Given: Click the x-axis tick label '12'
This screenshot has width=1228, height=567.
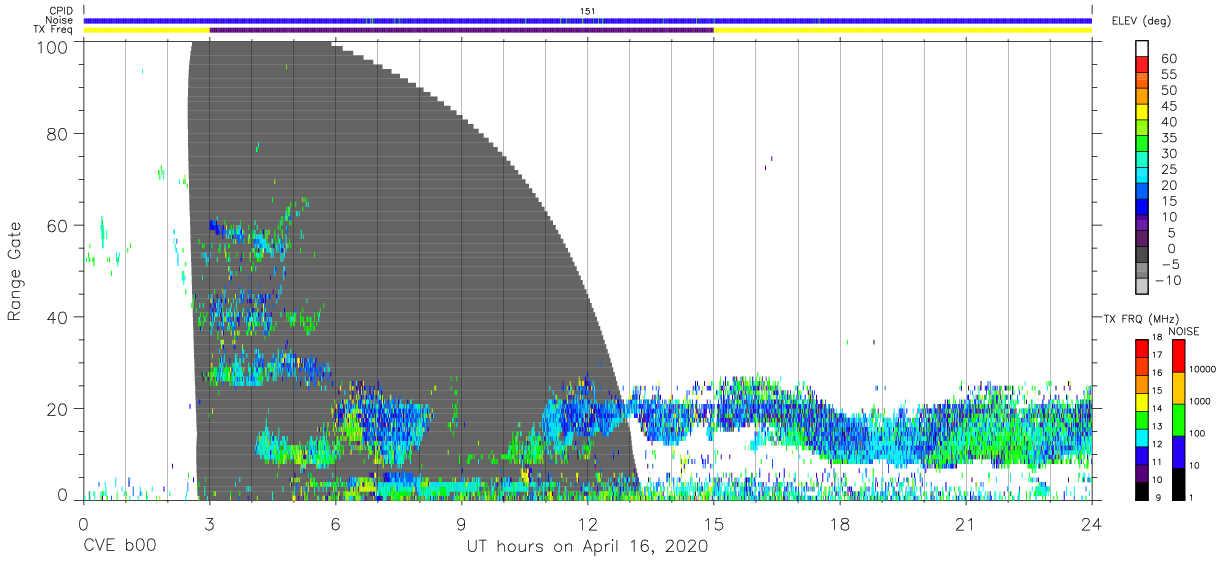Looking at the screenshot, I should click(588, 525).
